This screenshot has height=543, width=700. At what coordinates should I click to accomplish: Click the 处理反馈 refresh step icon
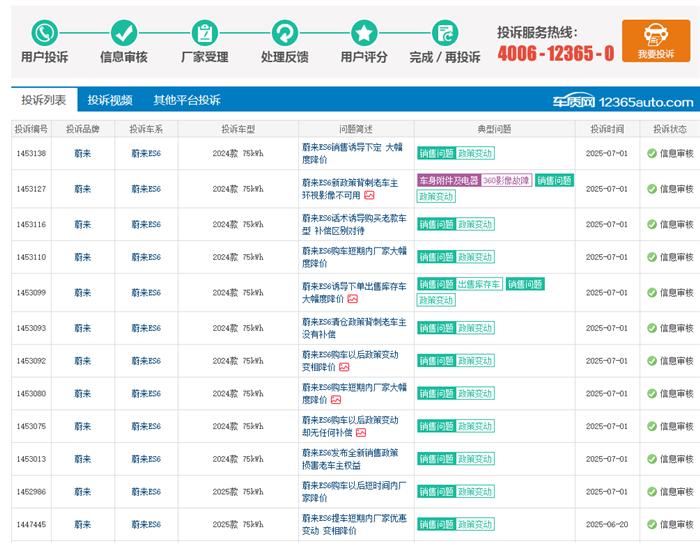pyautogui.click(x=285, y=33)
